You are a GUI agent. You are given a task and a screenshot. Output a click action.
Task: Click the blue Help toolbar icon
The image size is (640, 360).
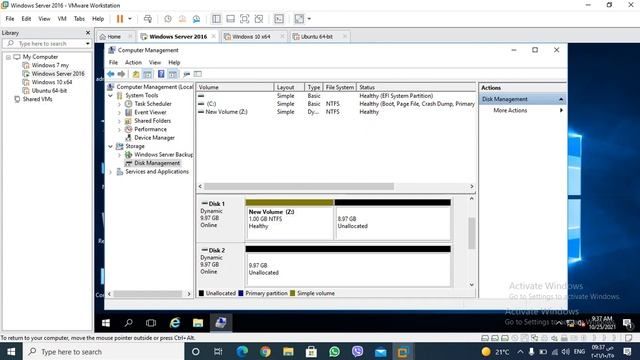click(161, 74)
